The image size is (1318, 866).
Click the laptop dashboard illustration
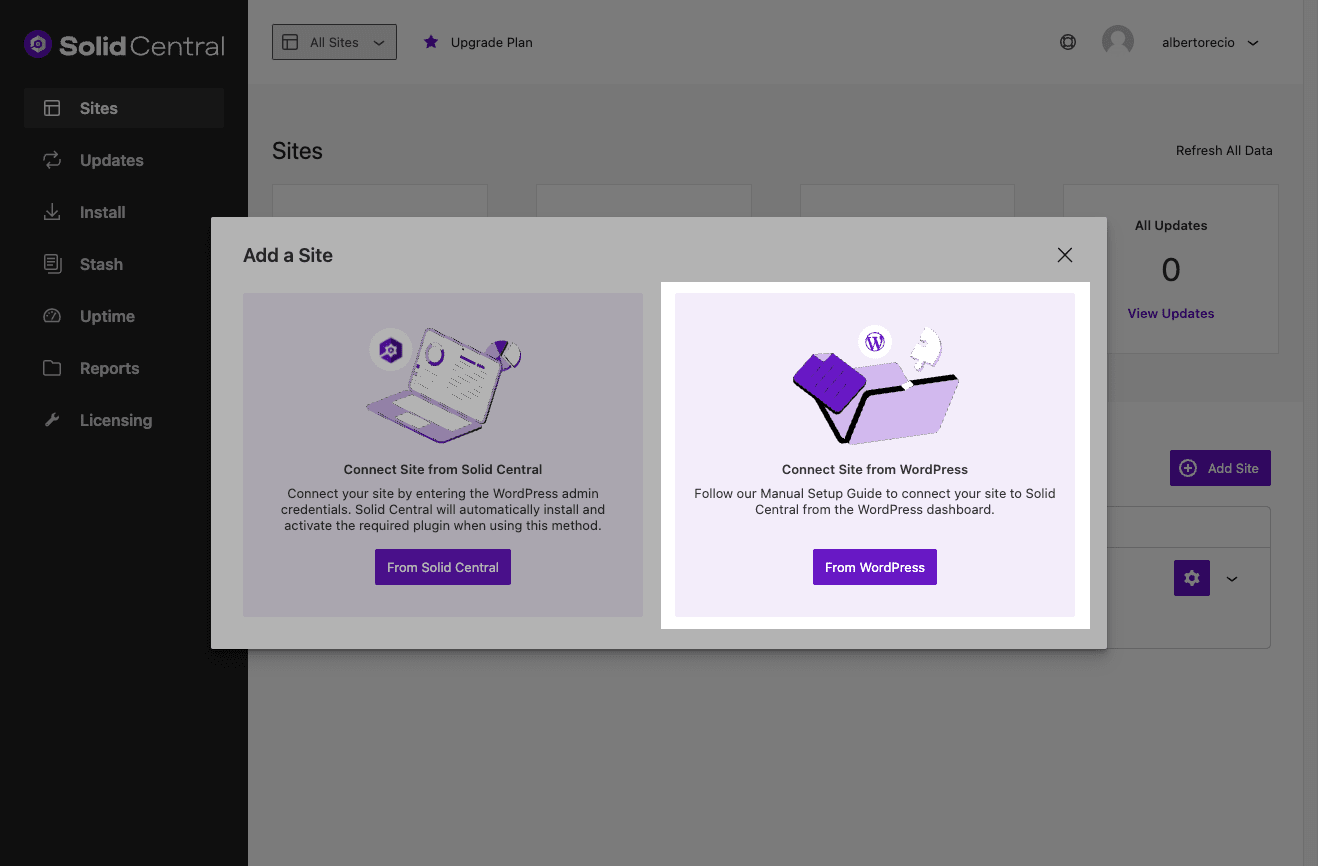pos(443,384)
